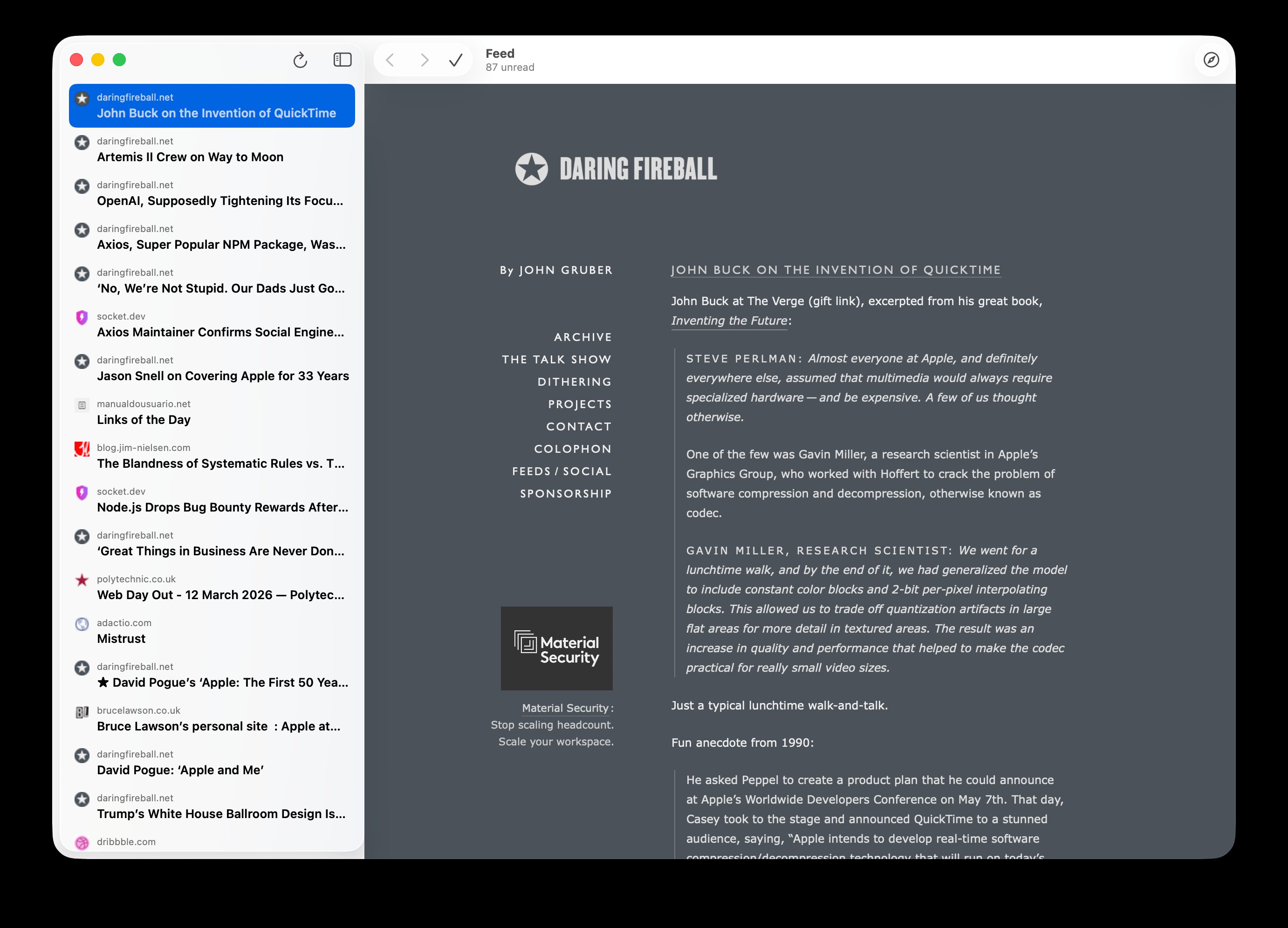Click the Material Security ad thumbnail

(x=556, y=648)
